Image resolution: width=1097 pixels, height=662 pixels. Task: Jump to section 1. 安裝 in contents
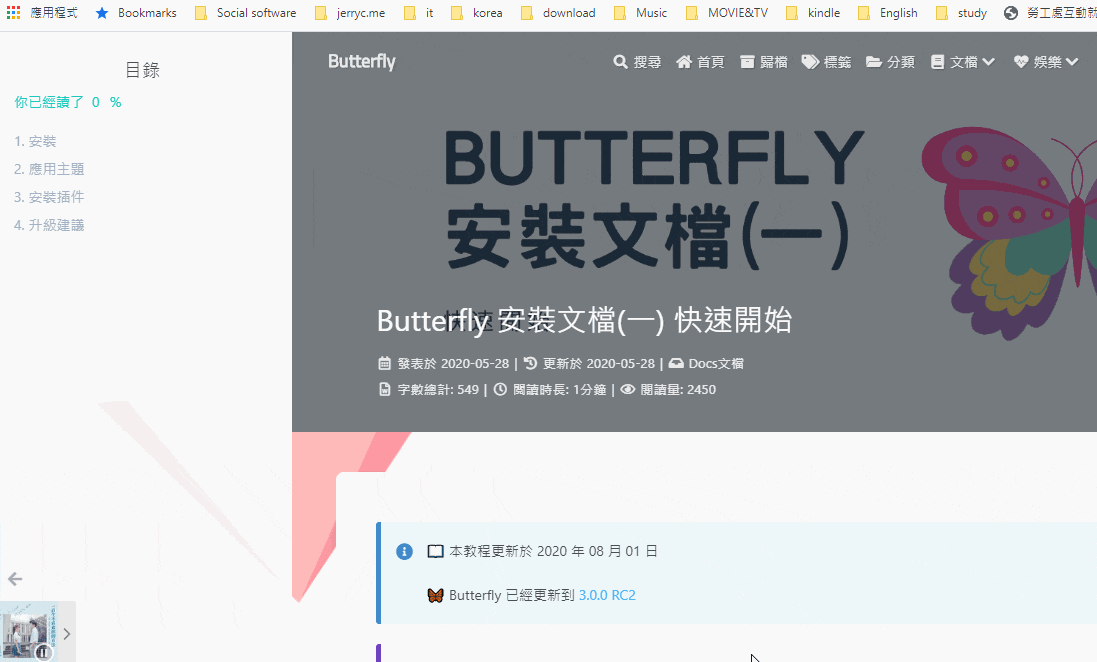pos(35,141)
